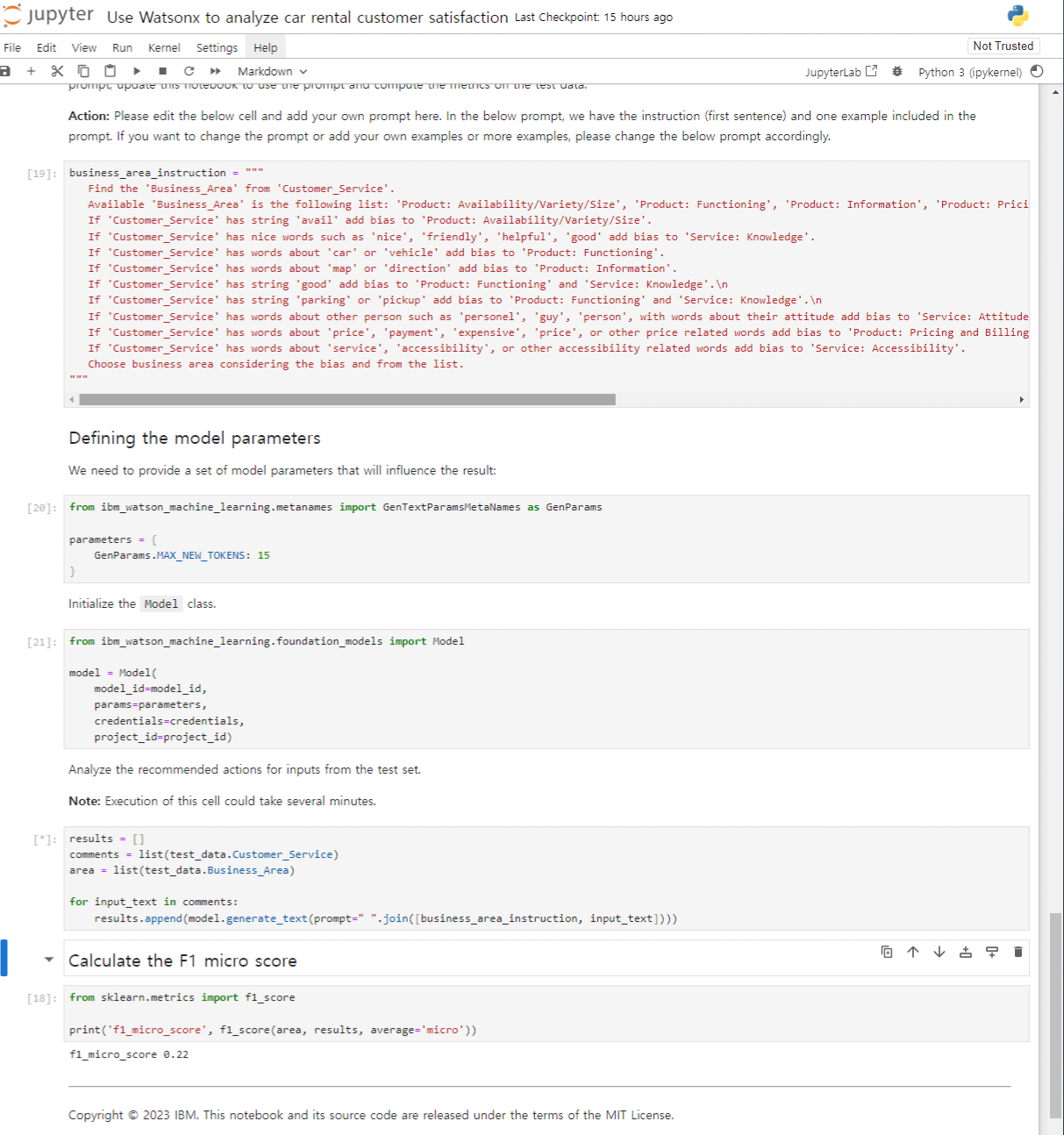Duplicate the selected cell icon
The height and width of the screenshot is (1135, 1064).
point(887,952)
